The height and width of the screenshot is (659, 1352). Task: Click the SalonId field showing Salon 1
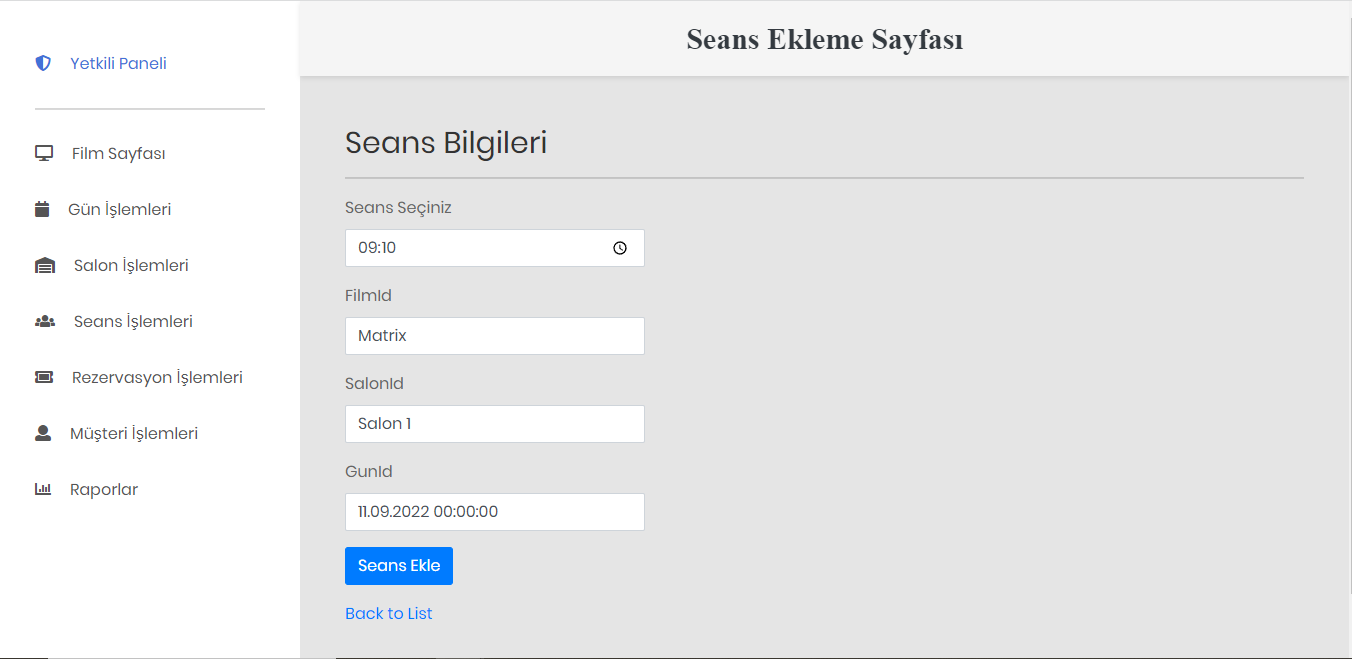tap(494, 423)
